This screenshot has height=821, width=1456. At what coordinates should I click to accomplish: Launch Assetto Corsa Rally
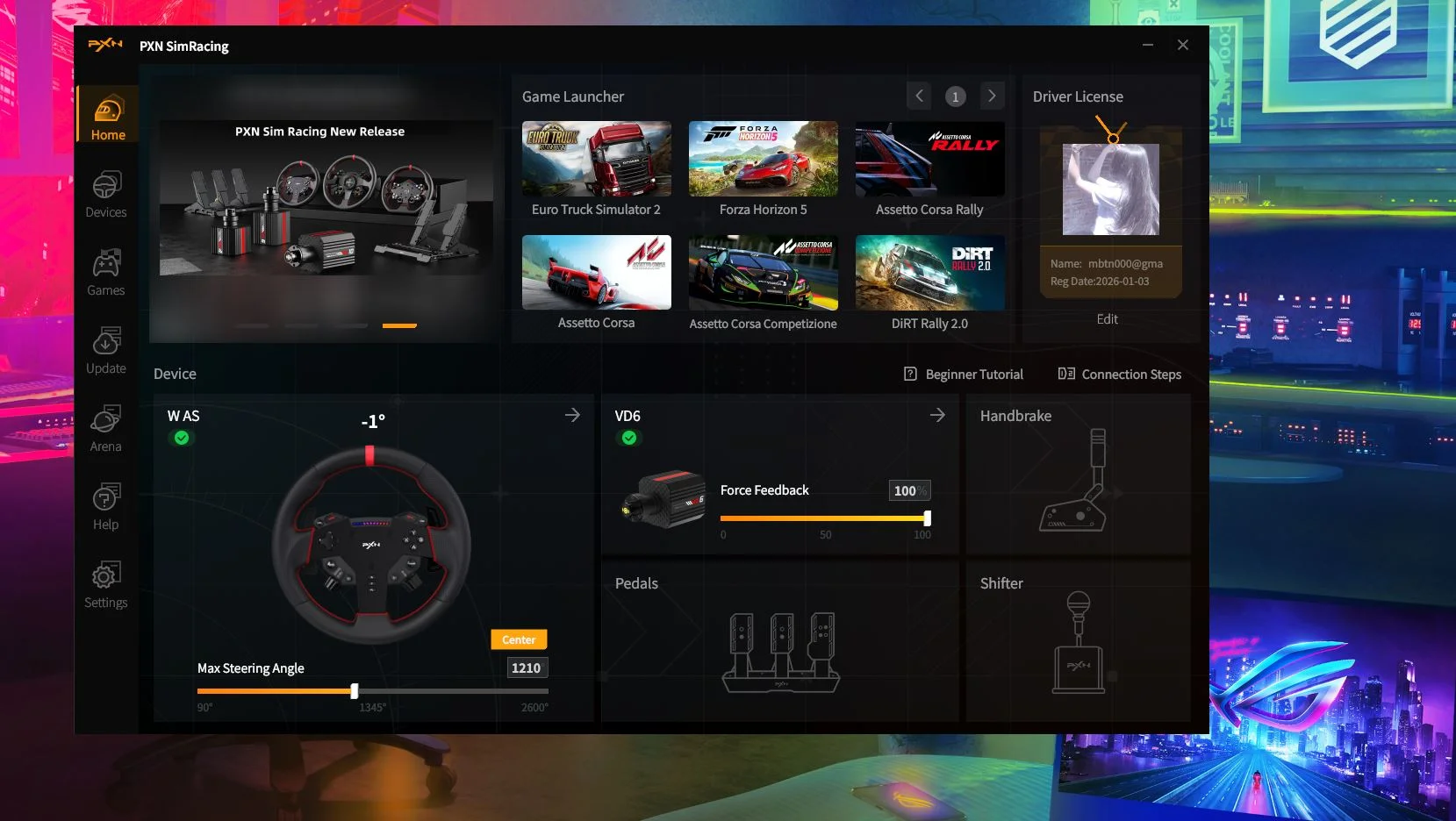click(929, 159)
